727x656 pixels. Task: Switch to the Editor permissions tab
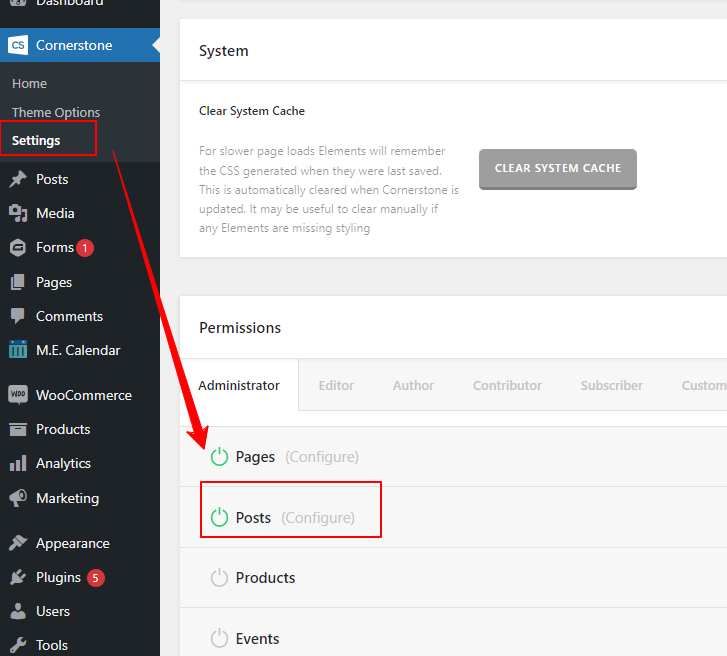point(336,385)
